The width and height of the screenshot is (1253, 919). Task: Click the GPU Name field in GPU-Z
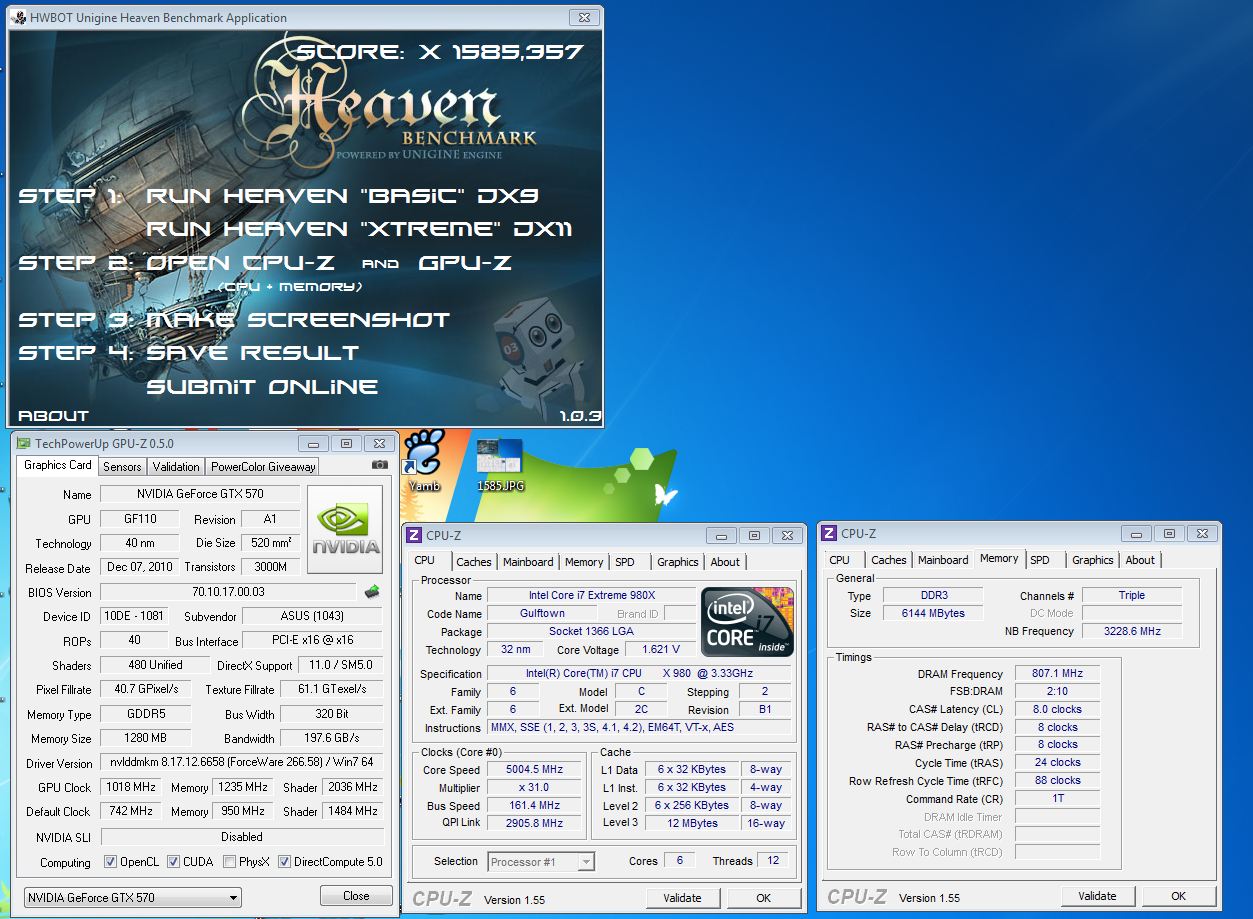tap(199, 494)
